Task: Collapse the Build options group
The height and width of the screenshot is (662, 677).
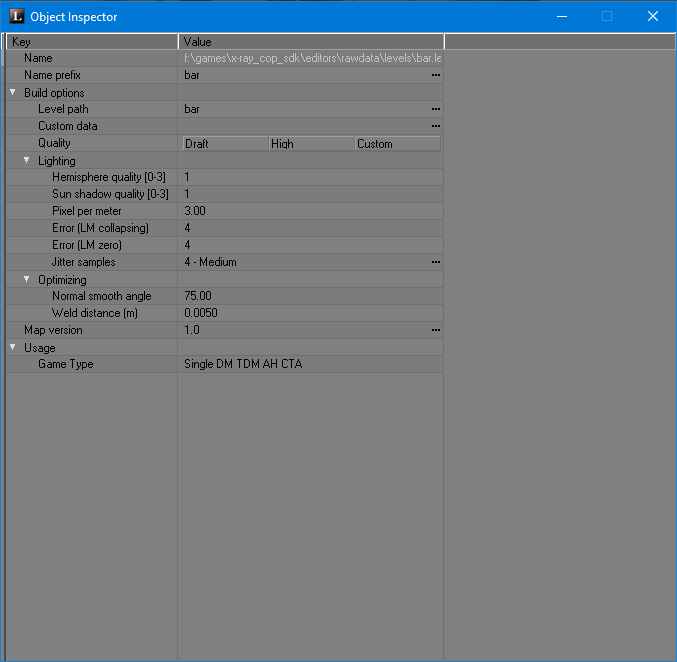Action: click(13, 92)
